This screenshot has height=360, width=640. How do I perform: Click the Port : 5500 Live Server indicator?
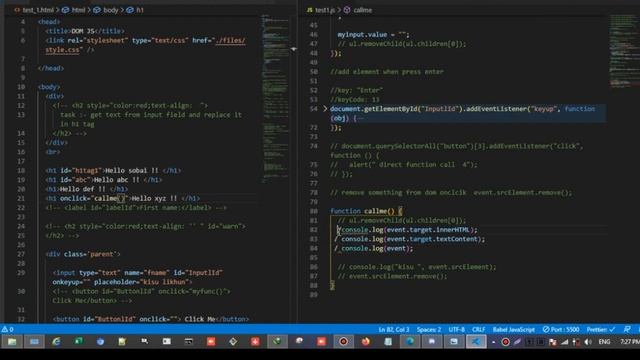pos(561,329)
